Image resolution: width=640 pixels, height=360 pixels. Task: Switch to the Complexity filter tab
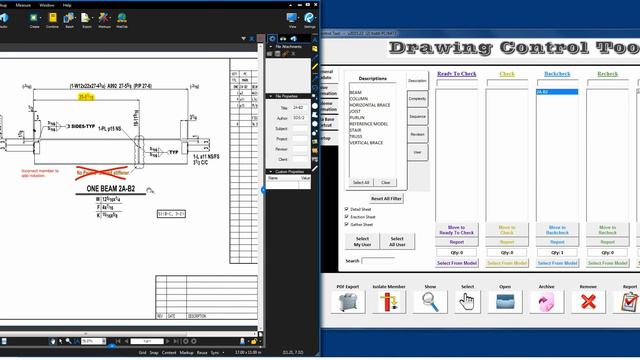(x=417, y=99)
